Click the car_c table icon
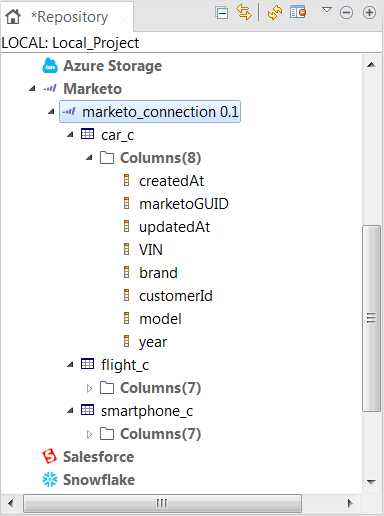The width and height of the screenshot is (384, 516). tap(88, 134)
